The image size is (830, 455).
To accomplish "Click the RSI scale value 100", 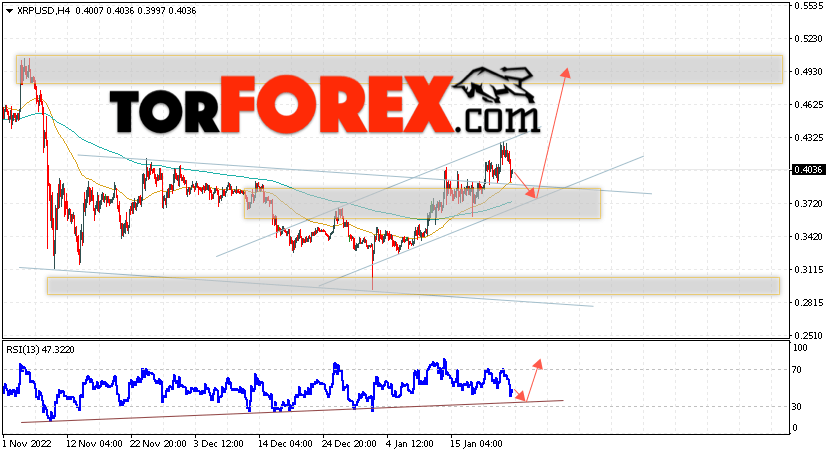I will pyautogui.click(x=800, y=348).
